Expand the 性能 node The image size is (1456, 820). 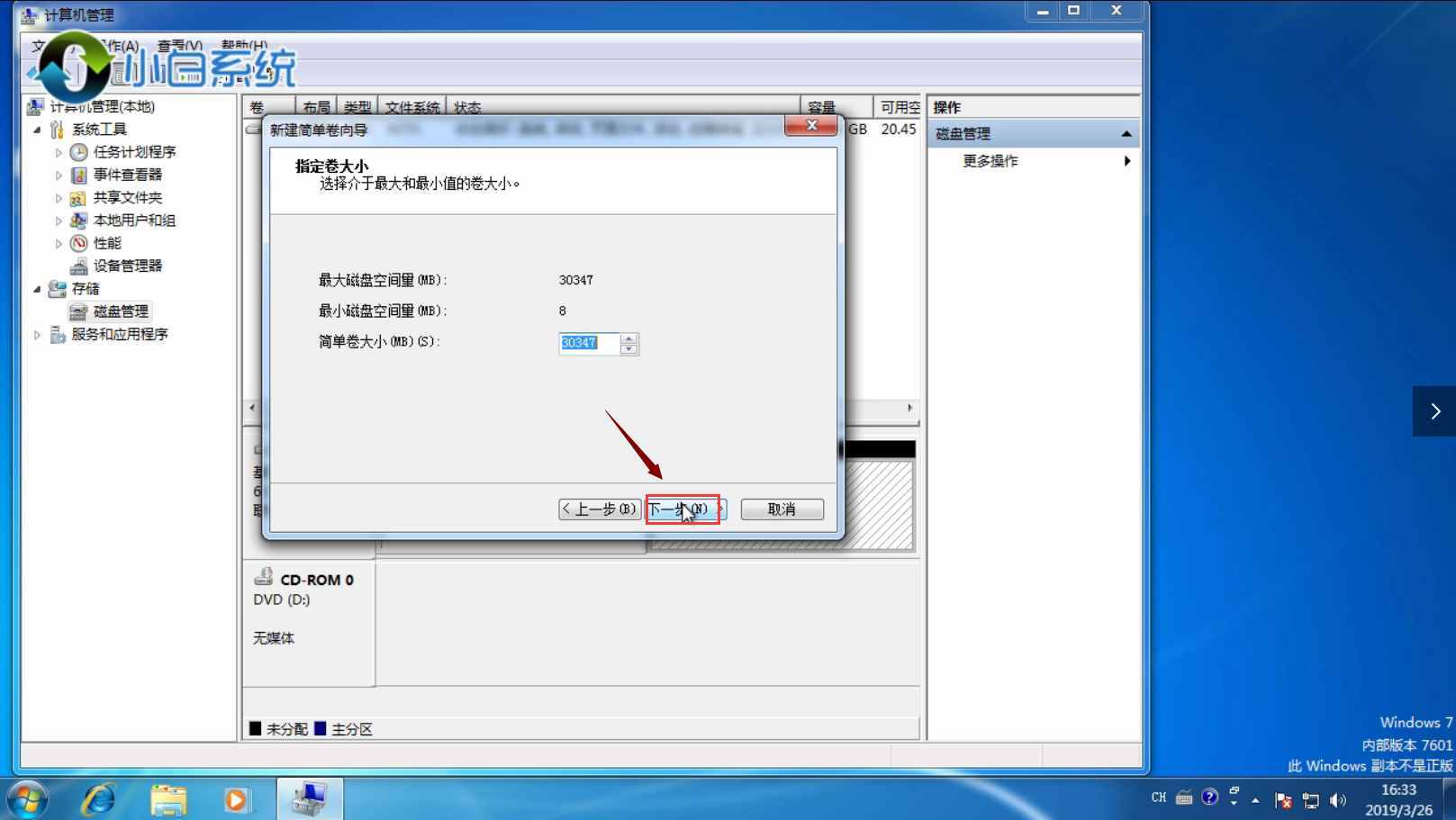[x=59, y=244]
